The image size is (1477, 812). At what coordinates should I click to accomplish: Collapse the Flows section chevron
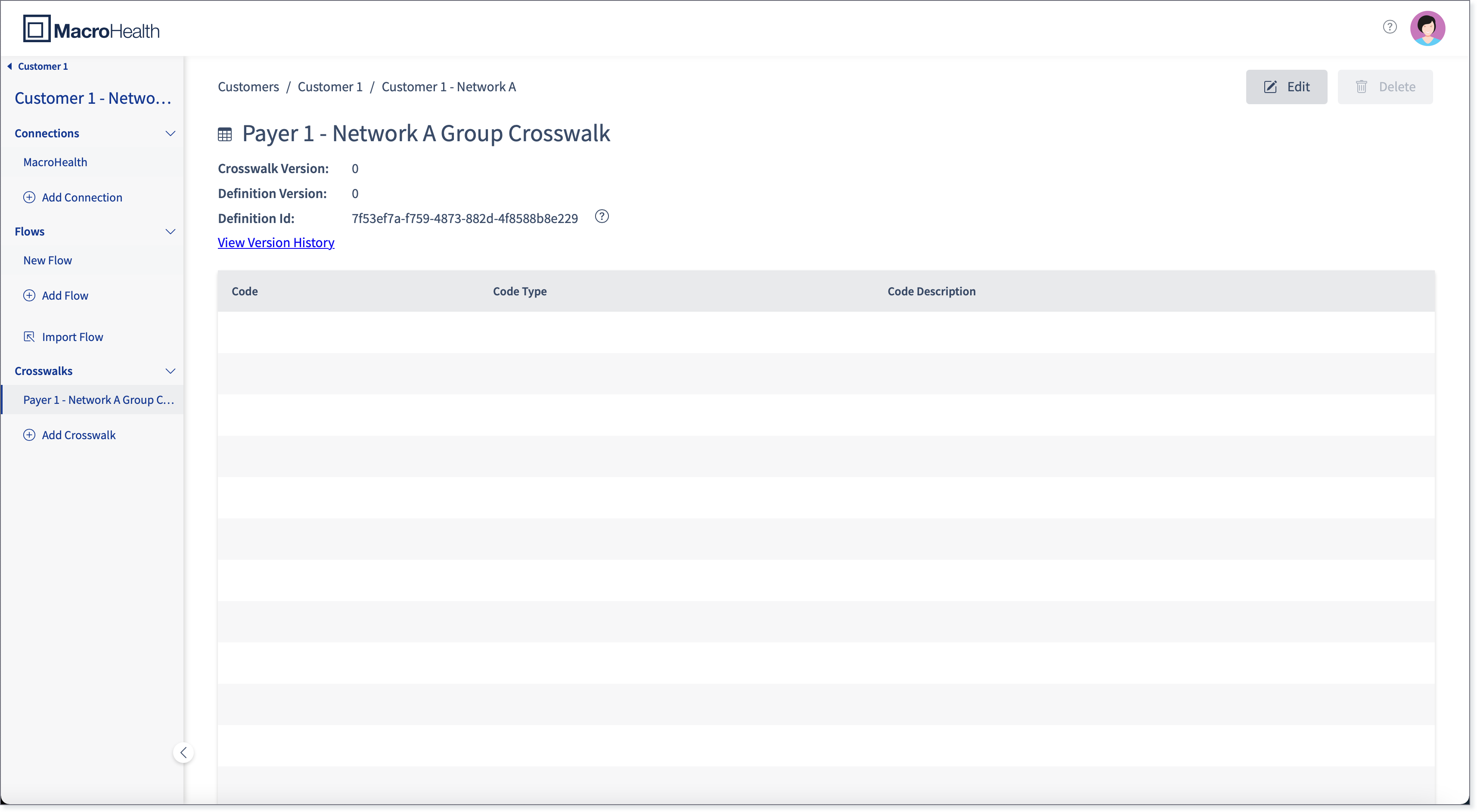pyautogui.click(x=170, y=232)
